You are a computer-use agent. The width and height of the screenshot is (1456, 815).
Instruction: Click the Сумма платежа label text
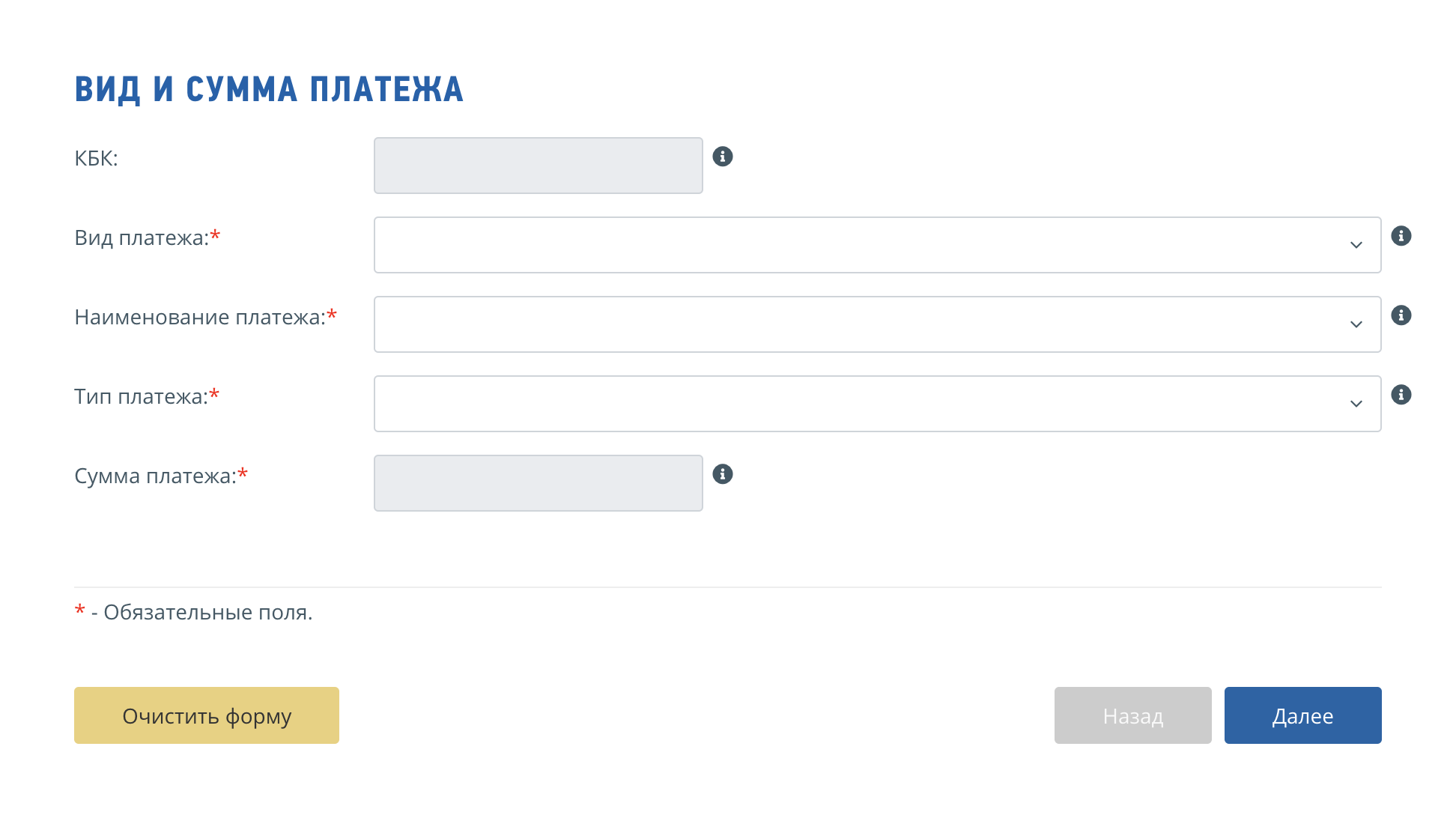[x=155, y=476]
